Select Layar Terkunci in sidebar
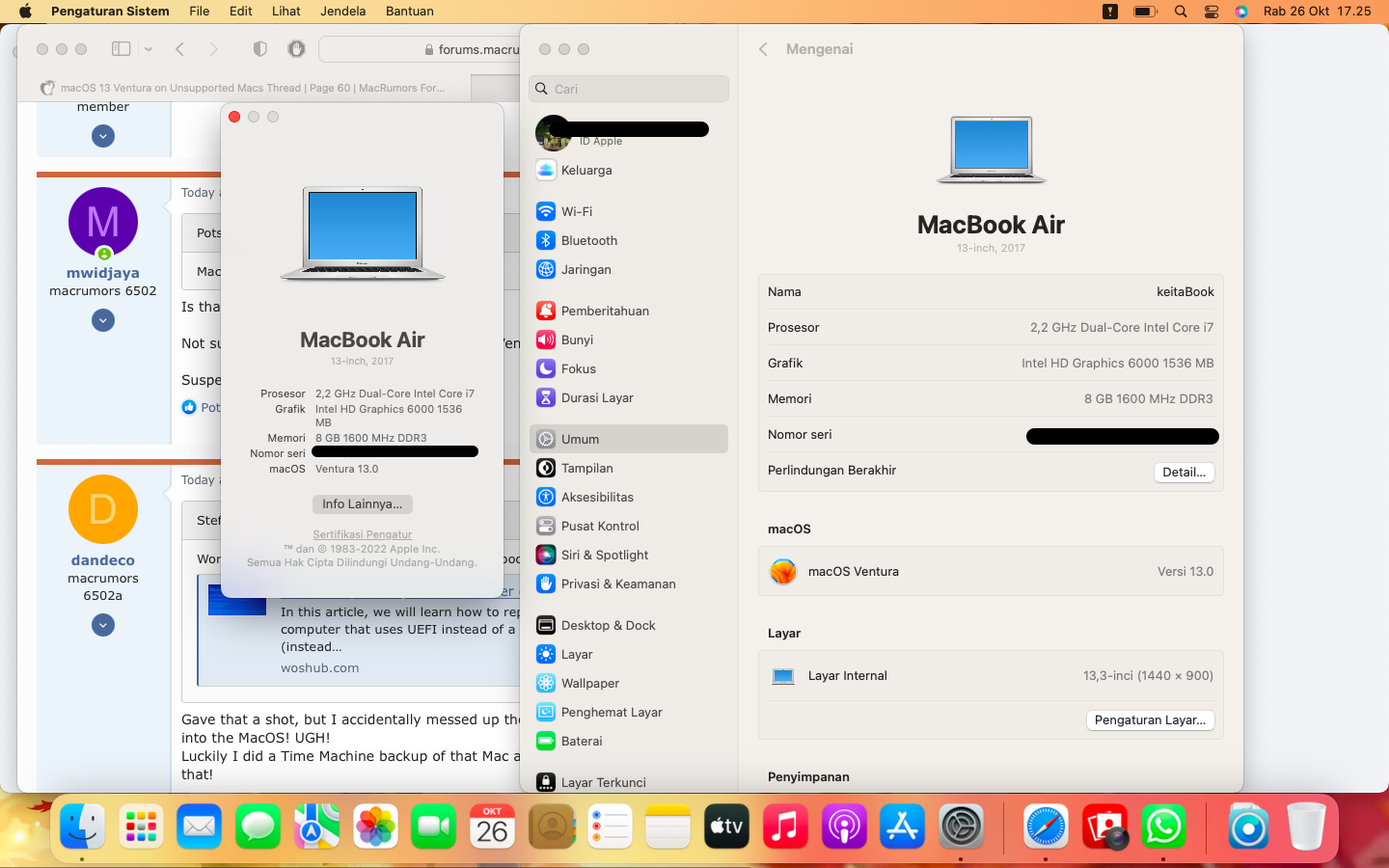Image resolution: width=1389 pixels, height=868 pixels. [x=628, y=782]
